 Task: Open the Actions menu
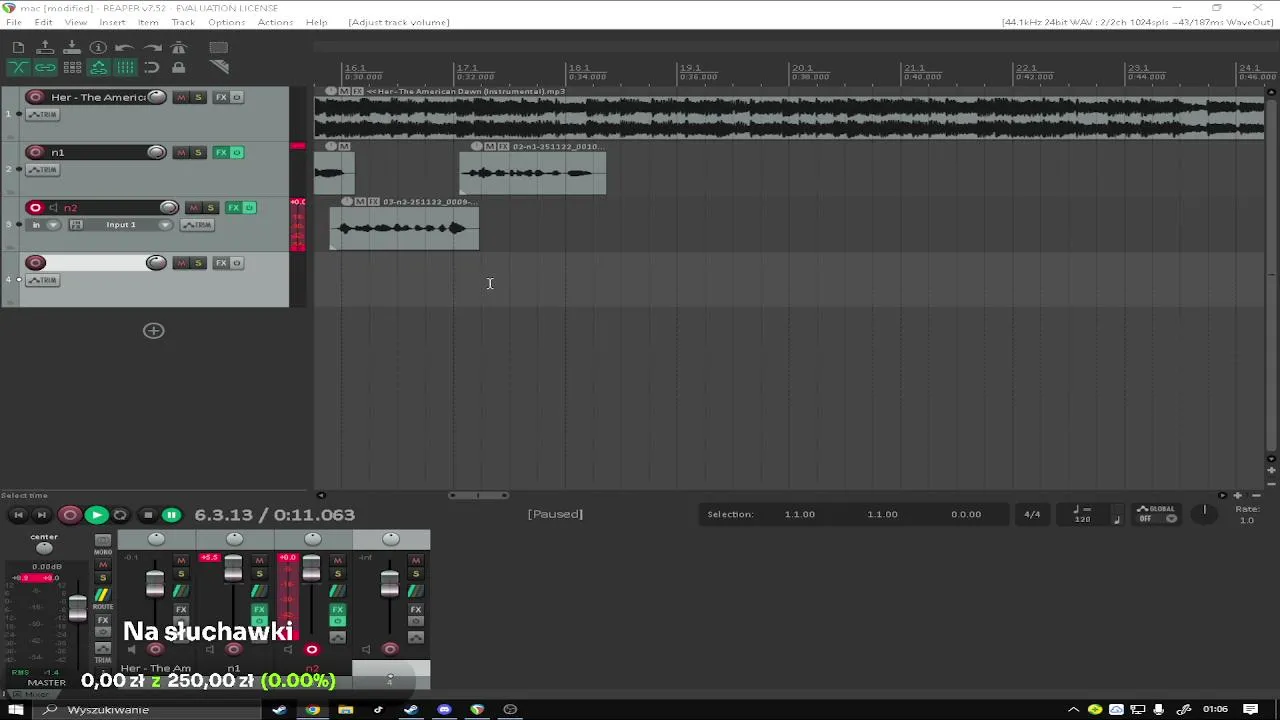(x=275, y=22)
